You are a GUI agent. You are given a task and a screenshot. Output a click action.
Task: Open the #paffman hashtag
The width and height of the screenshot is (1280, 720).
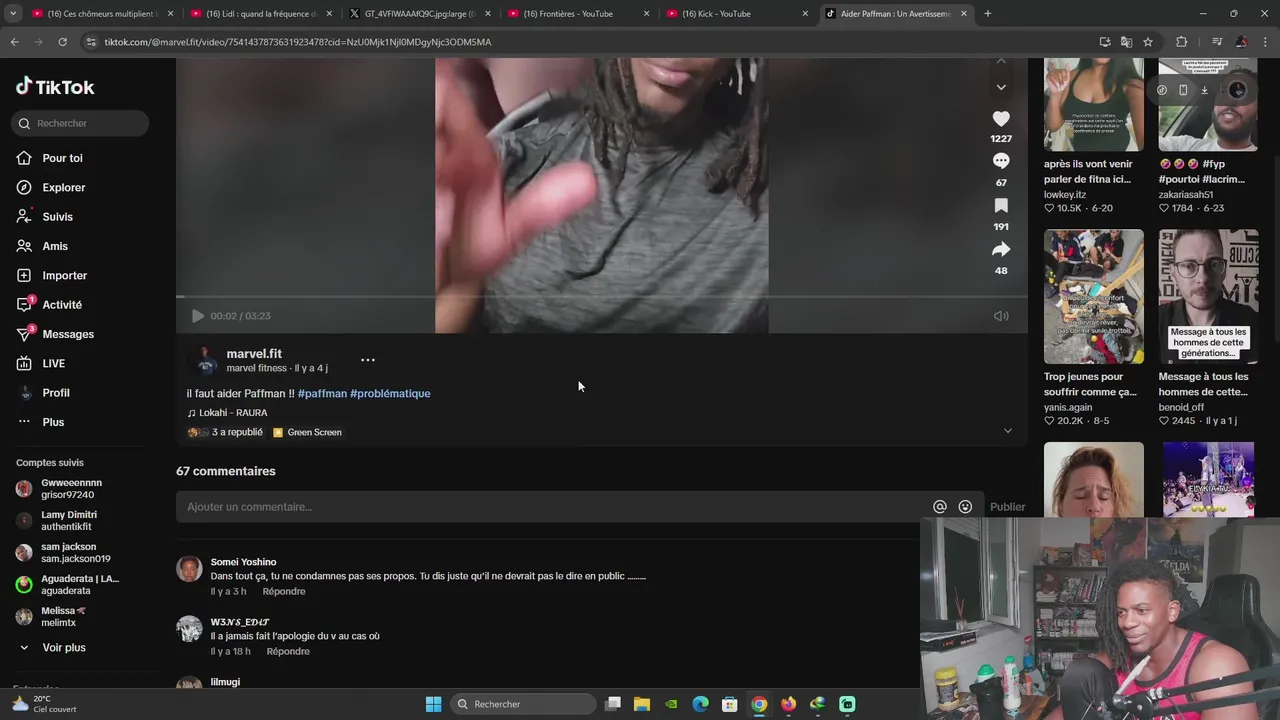point(322,394)
